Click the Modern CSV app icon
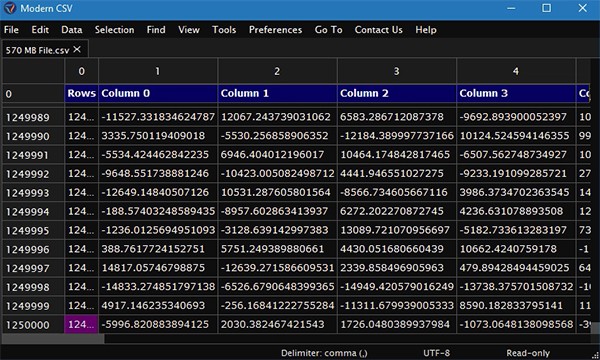Viewport: 600px width, 360px height. pyautogui.click(x=9, y=8)
